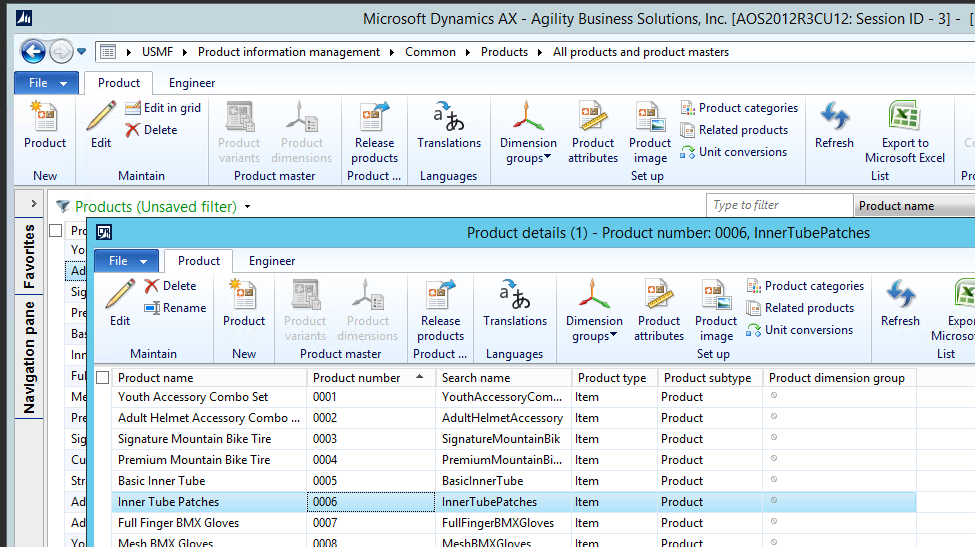975x547 pixels.
Task: Select Basic Inner Tube product row
Action: click(x=514, y=480)
